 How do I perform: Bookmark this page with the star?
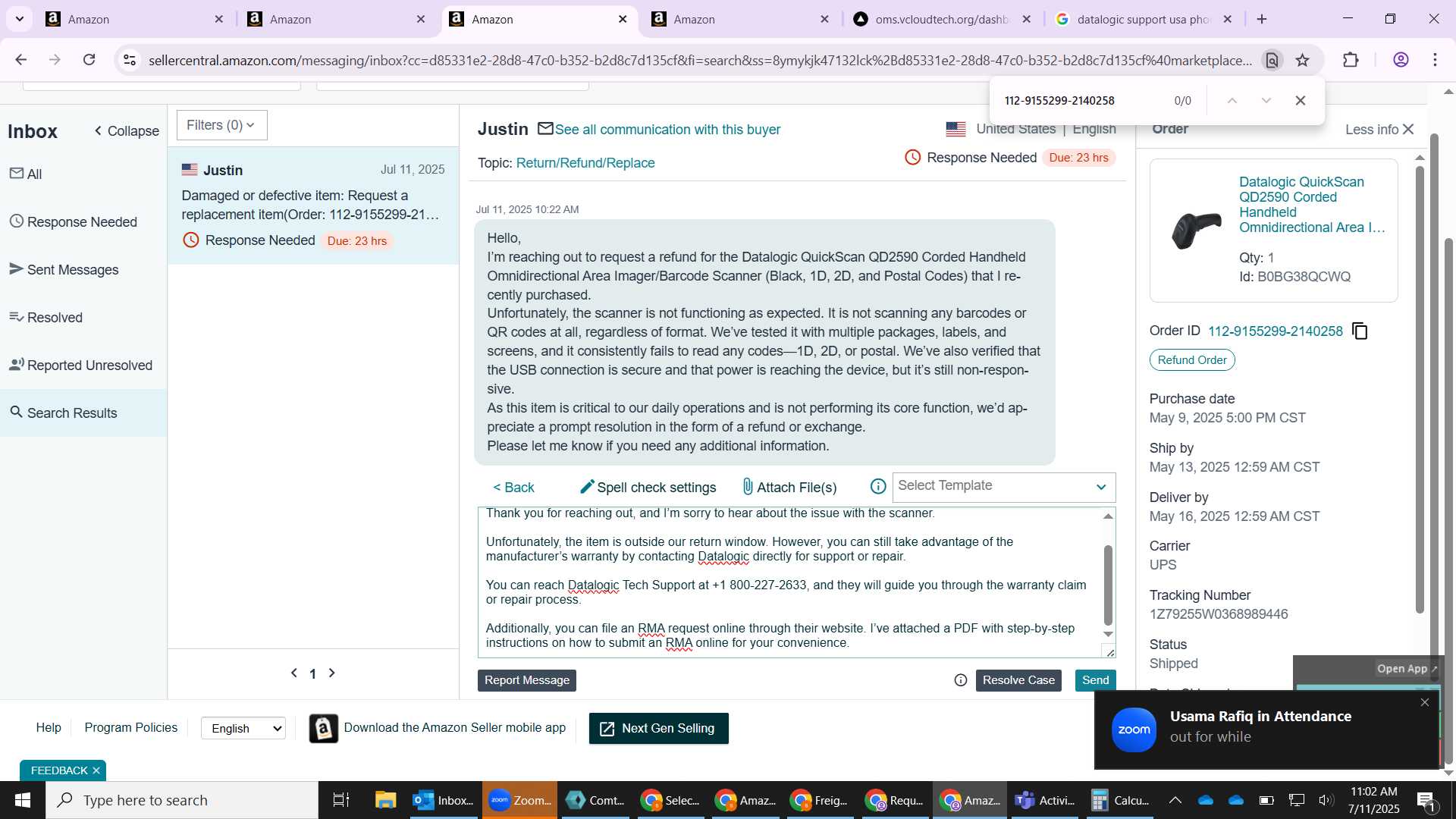point(1303,60)
